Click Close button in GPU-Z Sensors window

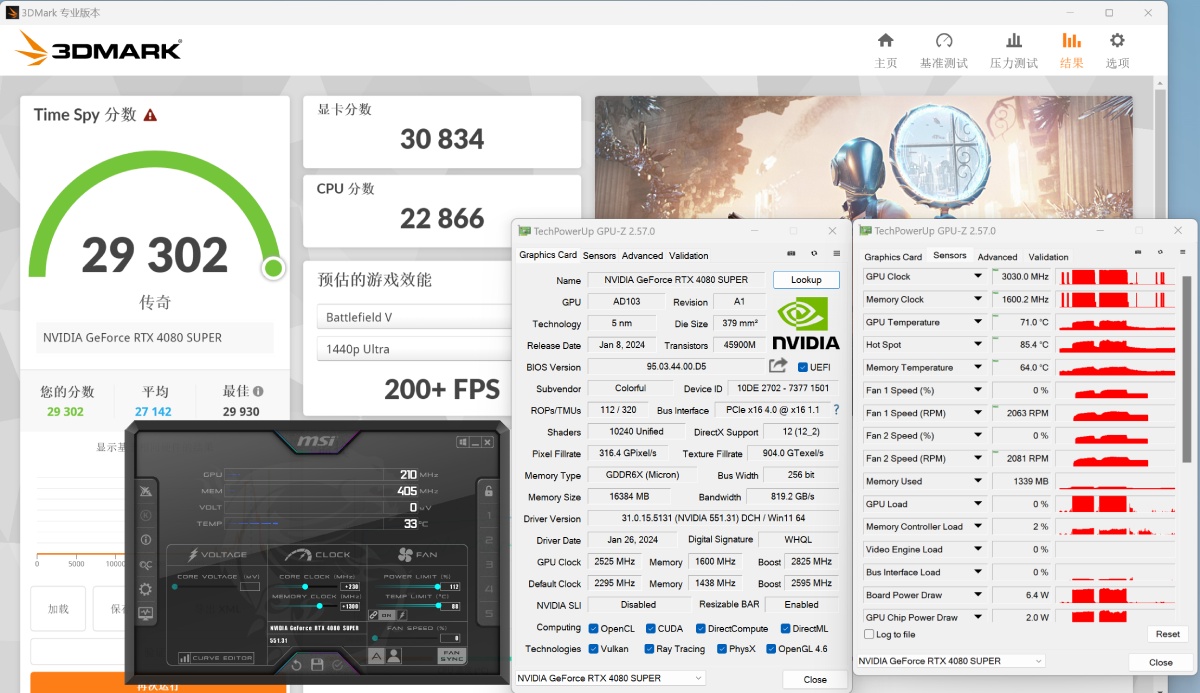[1160, 662]
